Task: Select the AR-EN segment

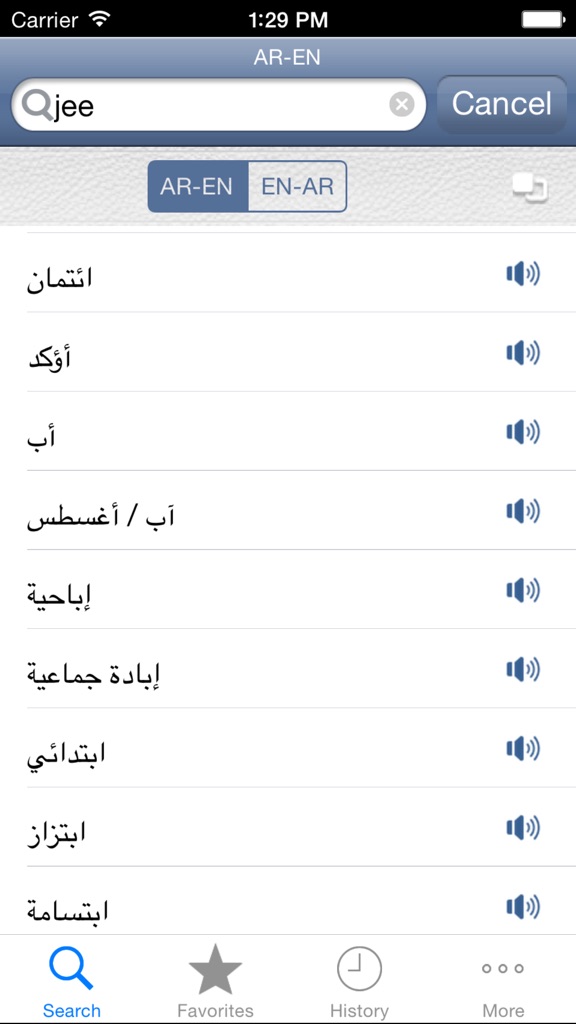Action: click(197, 186)
